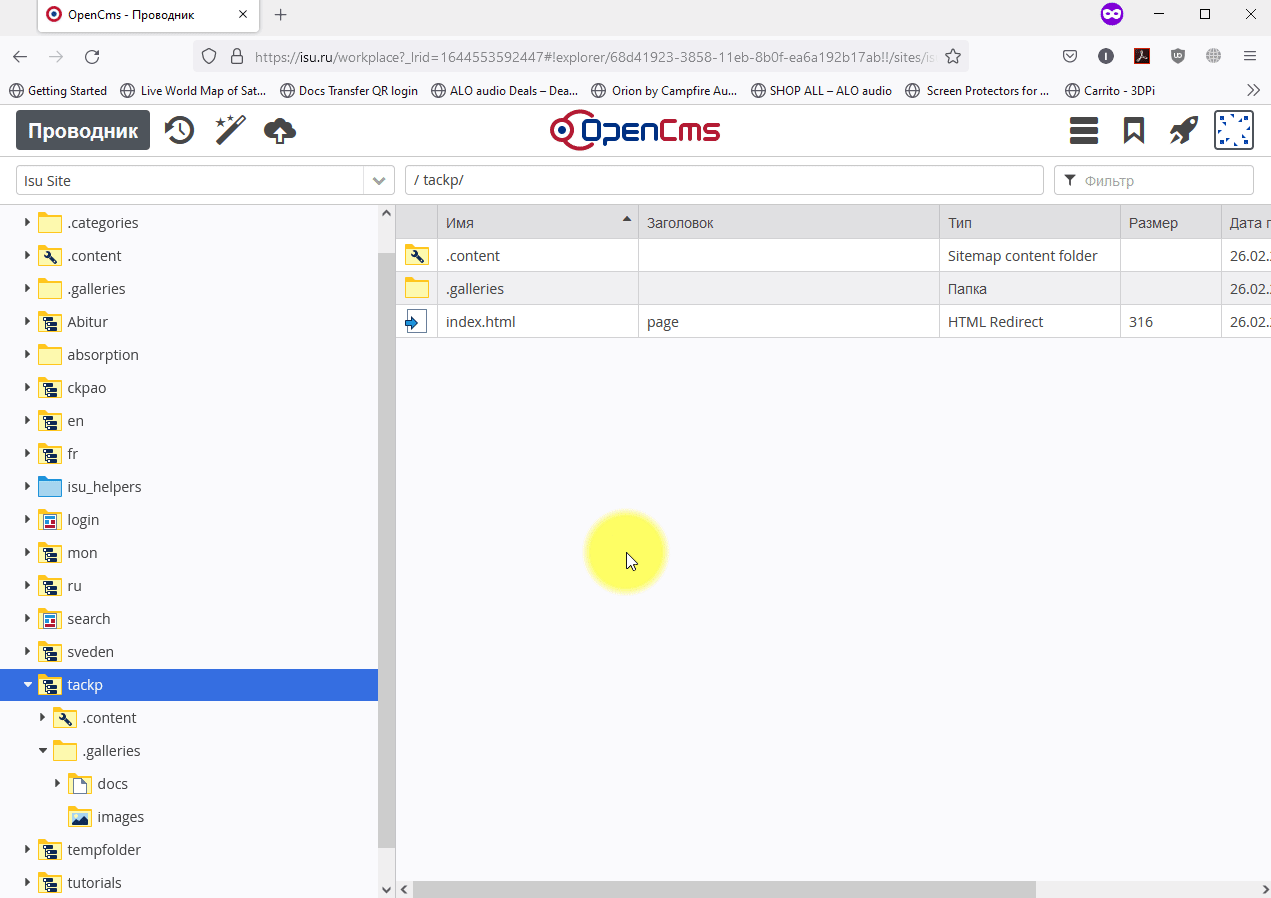This screenshot has height=898, width=1271.
Task: Launch the new resource wizard (magic wand)
Action: 229,130
